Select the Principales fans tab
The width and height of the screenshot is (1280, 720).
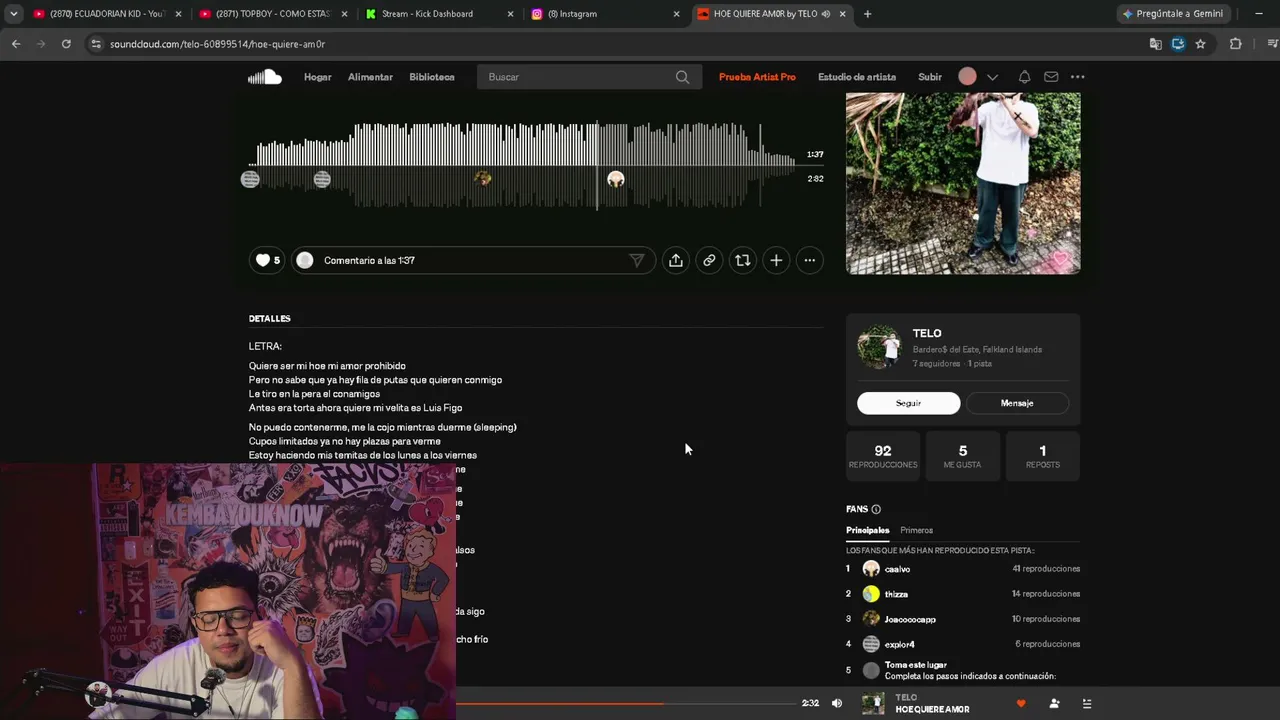click(x=867, y=530)
